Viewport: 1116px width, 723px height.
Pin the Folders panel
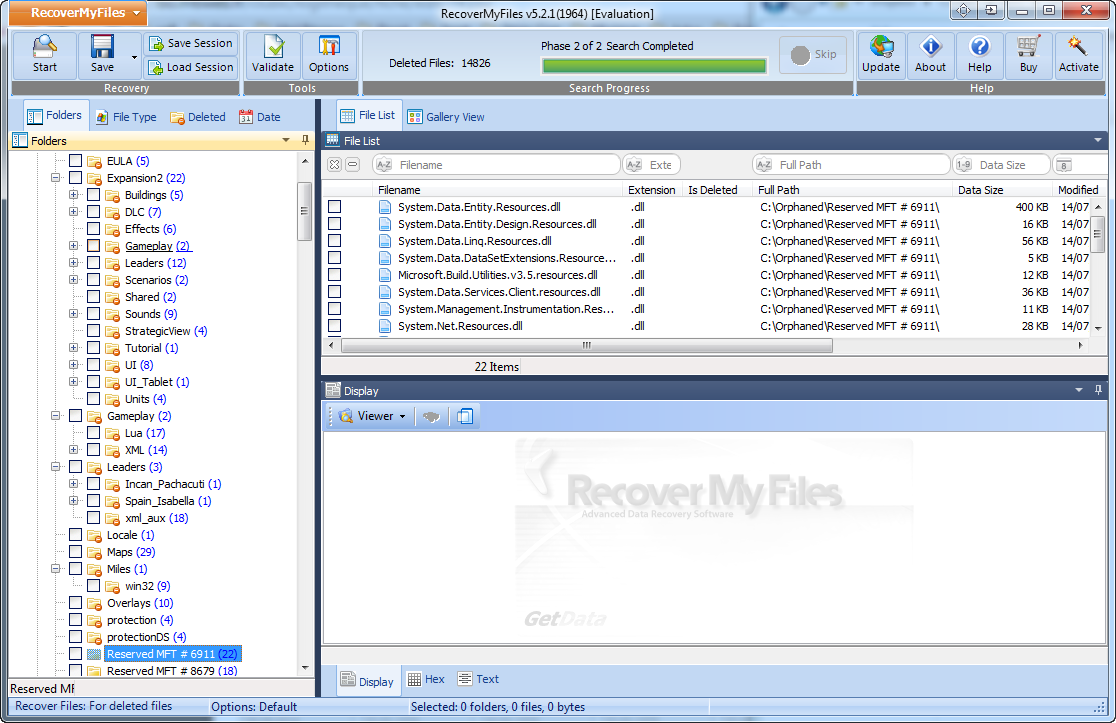click(x=305, y=140)
